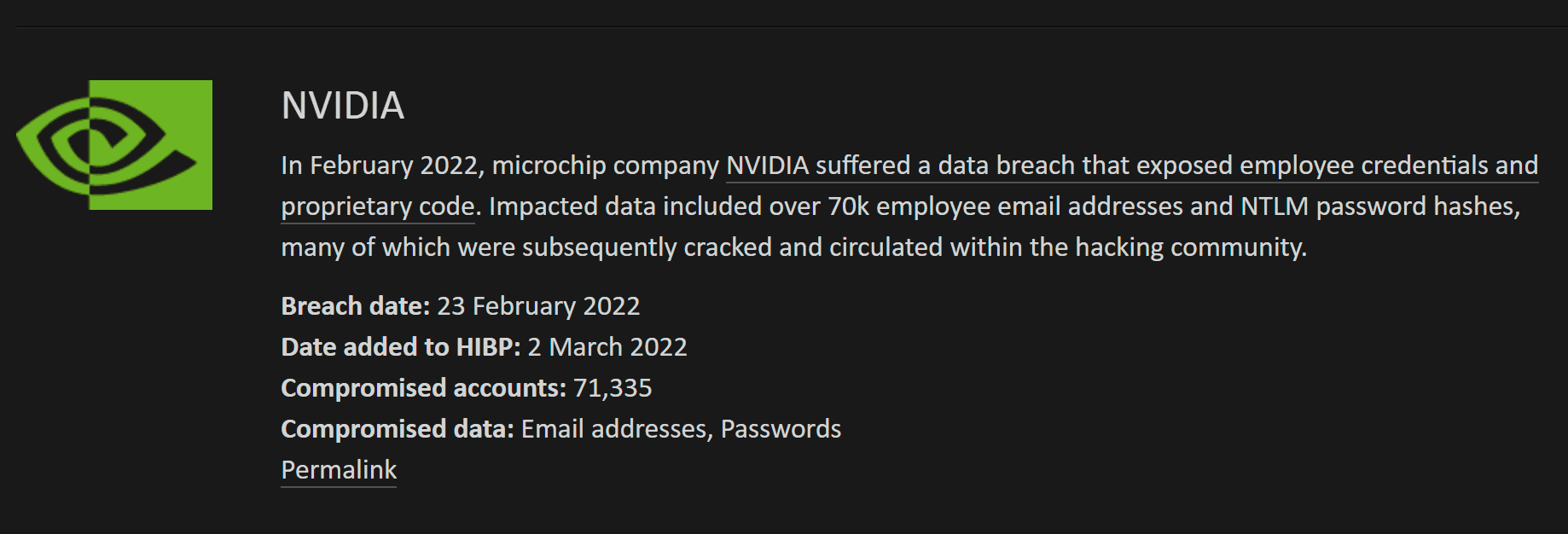Click the 'Compromised accounts:' label
The height and width of the screenshot is (534, 1568).
click(x=424, y=387)
